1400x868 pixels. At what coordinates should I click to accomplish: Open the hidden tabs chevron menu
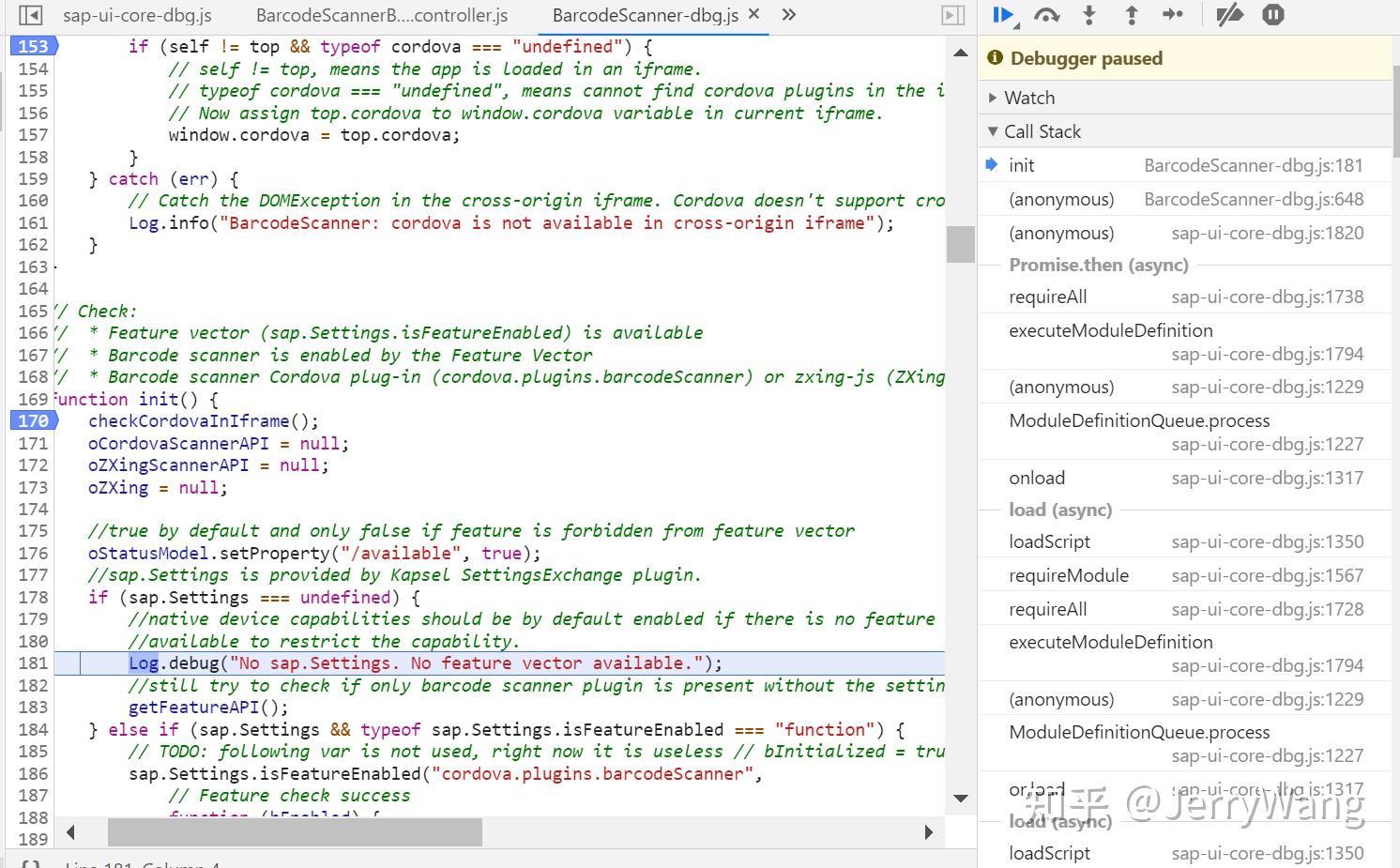point(788,15)
